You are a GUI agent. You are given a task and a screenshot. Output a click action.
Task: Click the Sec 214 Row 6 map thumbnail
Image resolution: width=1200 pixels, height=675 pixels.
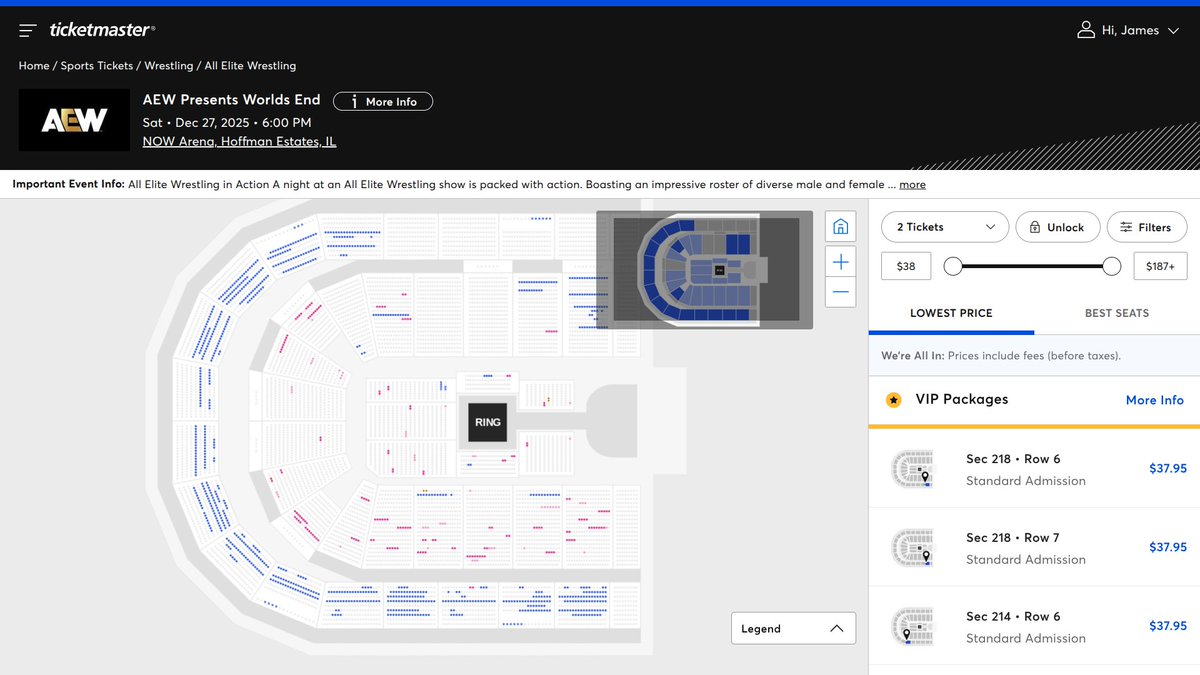[912, 627]
